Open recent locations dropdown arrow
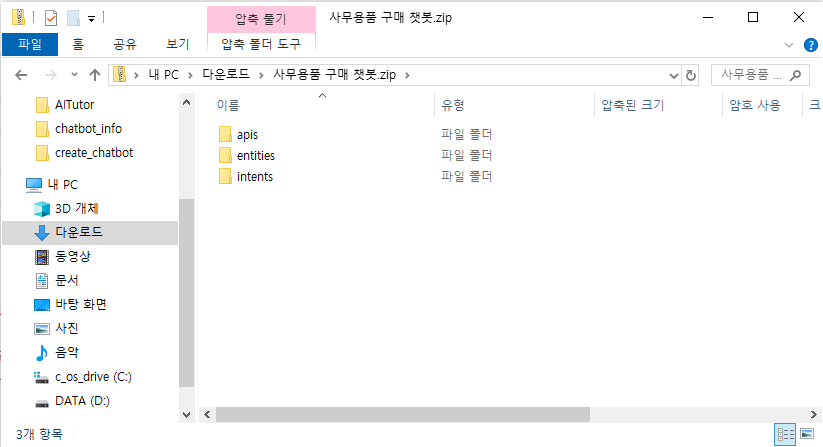This screenshot has height=447, width=823. 73,75
